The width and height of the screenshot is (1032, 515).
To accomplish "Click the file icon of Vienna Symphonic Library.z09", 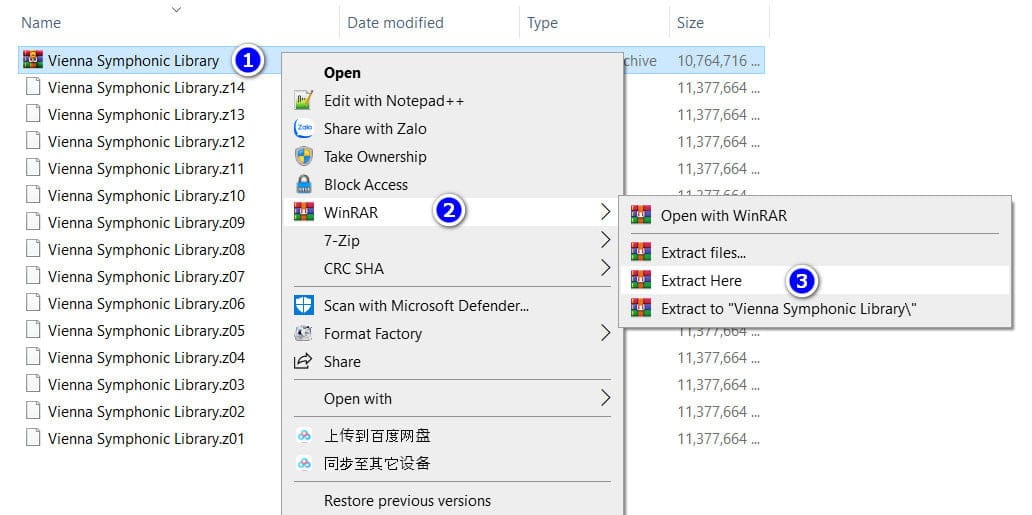I will [x=33, y=222].
